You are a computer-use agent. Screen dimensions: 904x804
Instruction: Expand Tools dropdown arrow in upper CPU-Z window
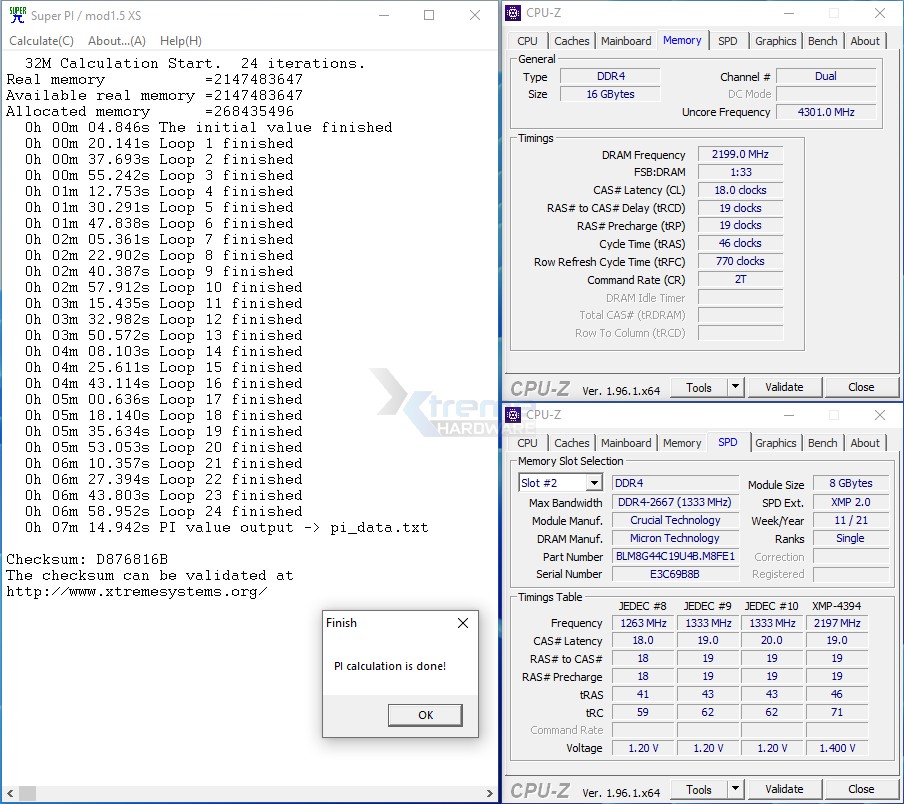pyautogui.click(x=735, y=387)
